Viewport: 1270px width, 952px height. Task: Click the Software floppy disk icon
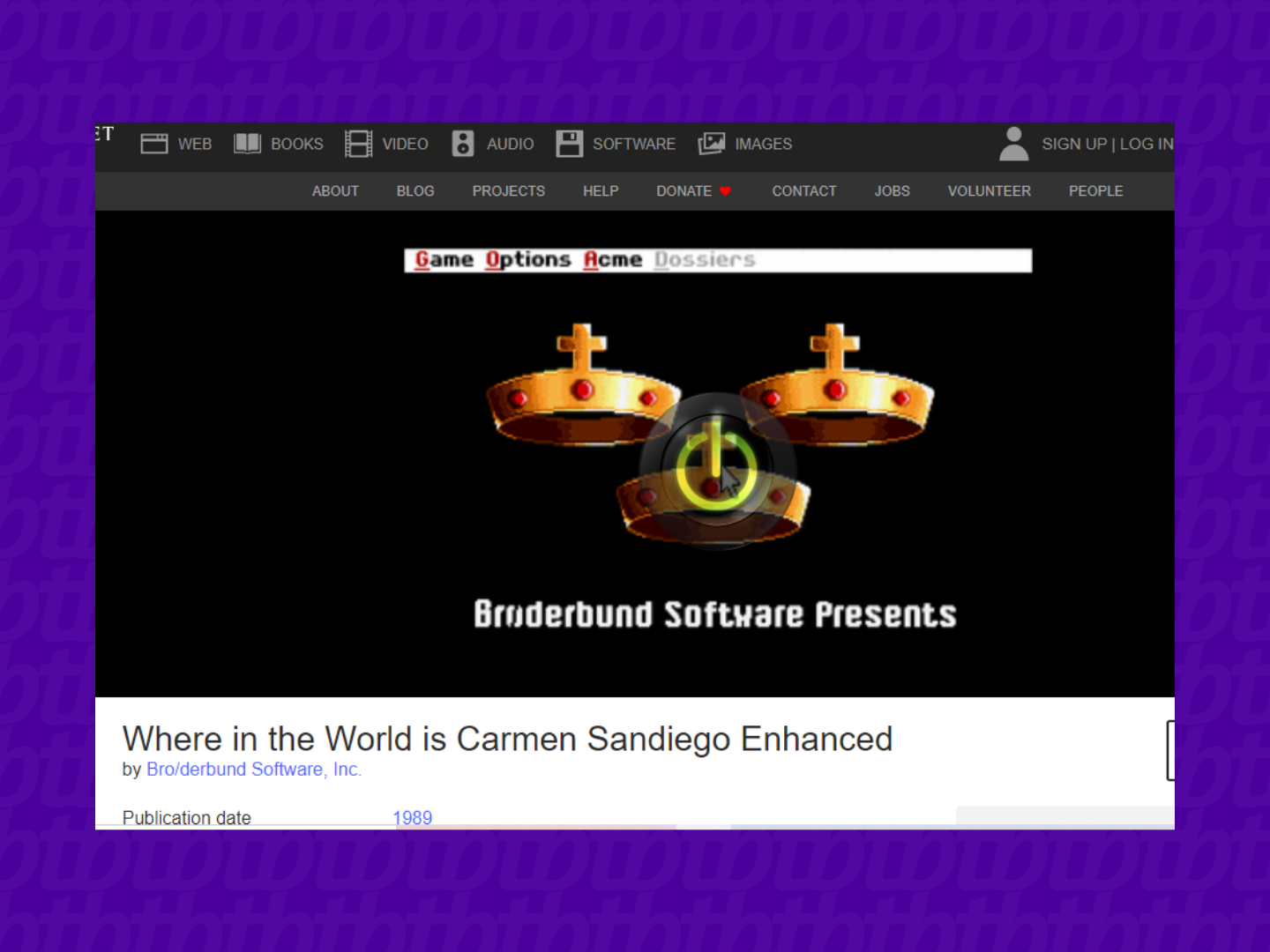pos(570,144)
